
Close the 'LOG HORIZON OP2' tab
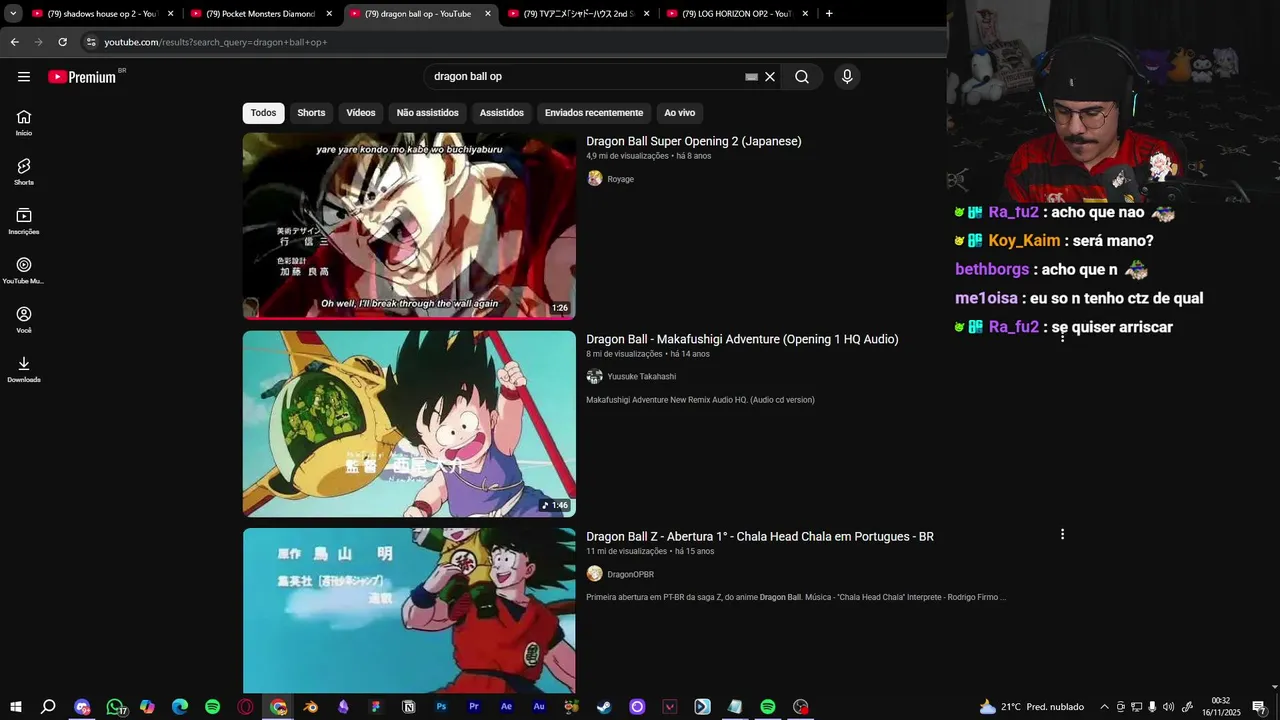click(805, 14)
